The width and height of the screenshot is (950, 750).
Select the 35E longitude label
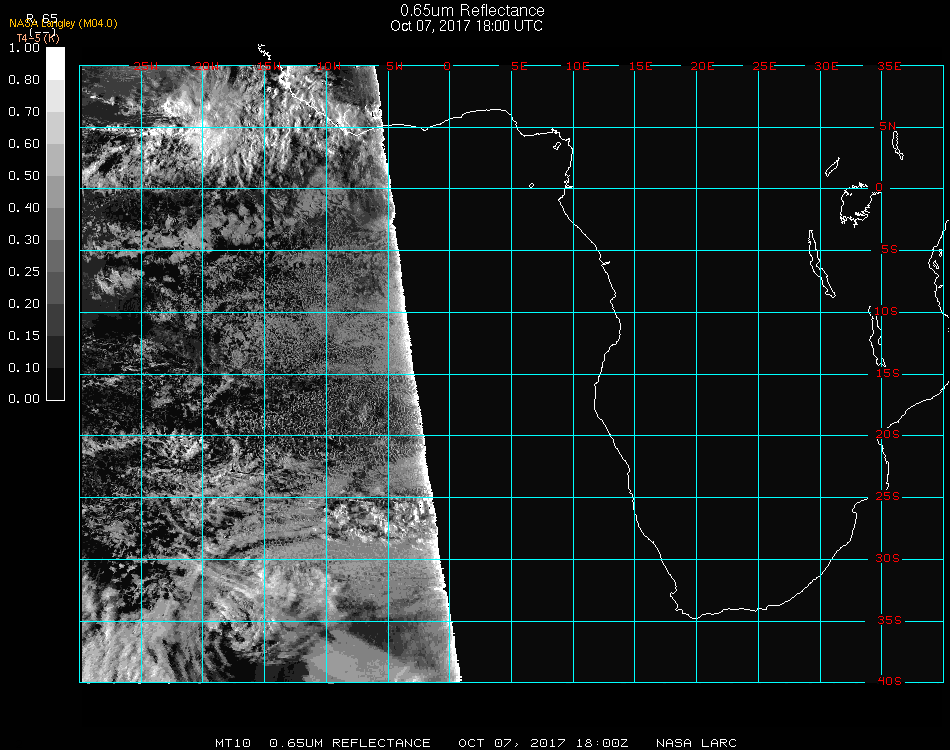(889, 66)
